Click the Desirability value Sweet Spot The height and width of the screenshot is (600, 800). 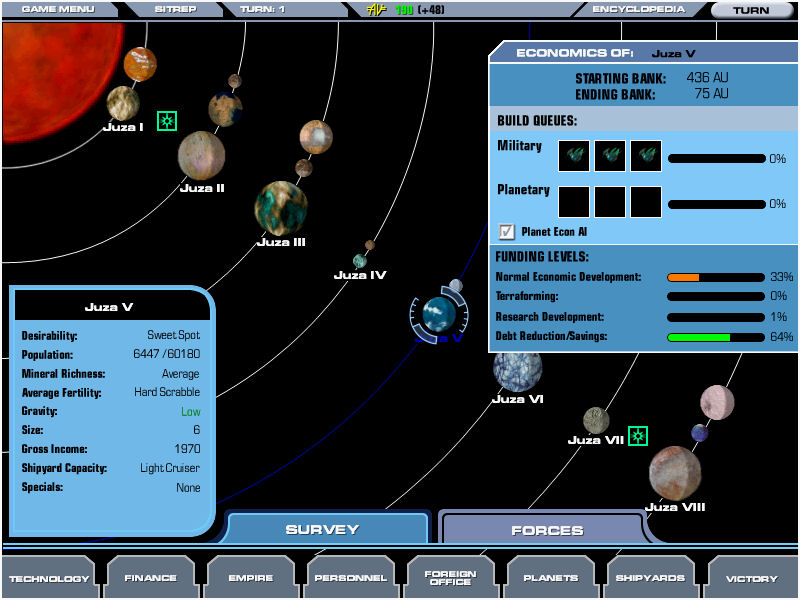click(173, 335)
